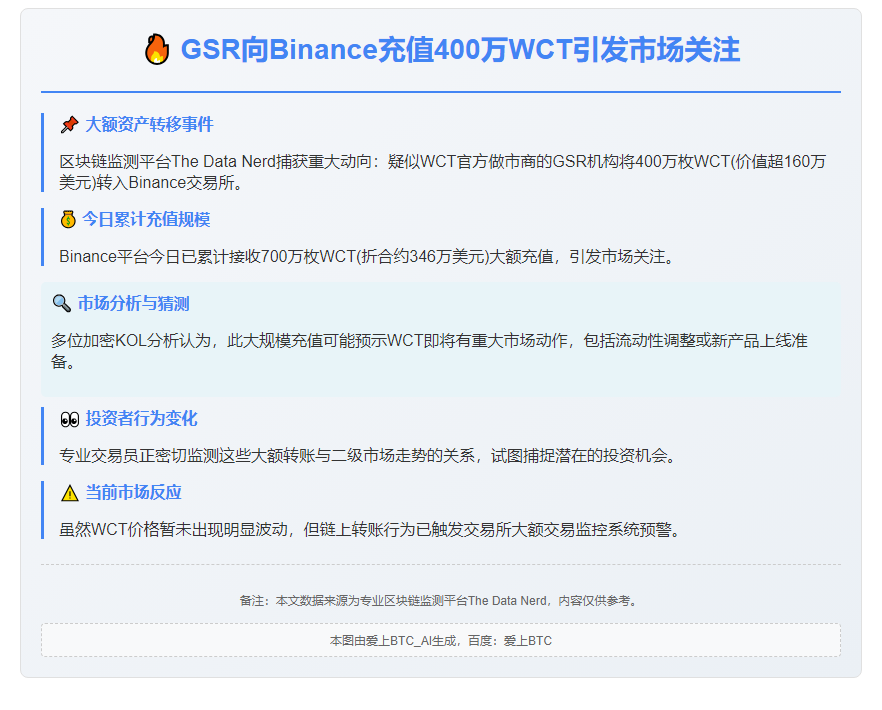This screenshot has height=710, width=882.
Task: Click sentence starting 虽然WCT价格暂未出现明显波动
Action: click(x=370, y=530)
